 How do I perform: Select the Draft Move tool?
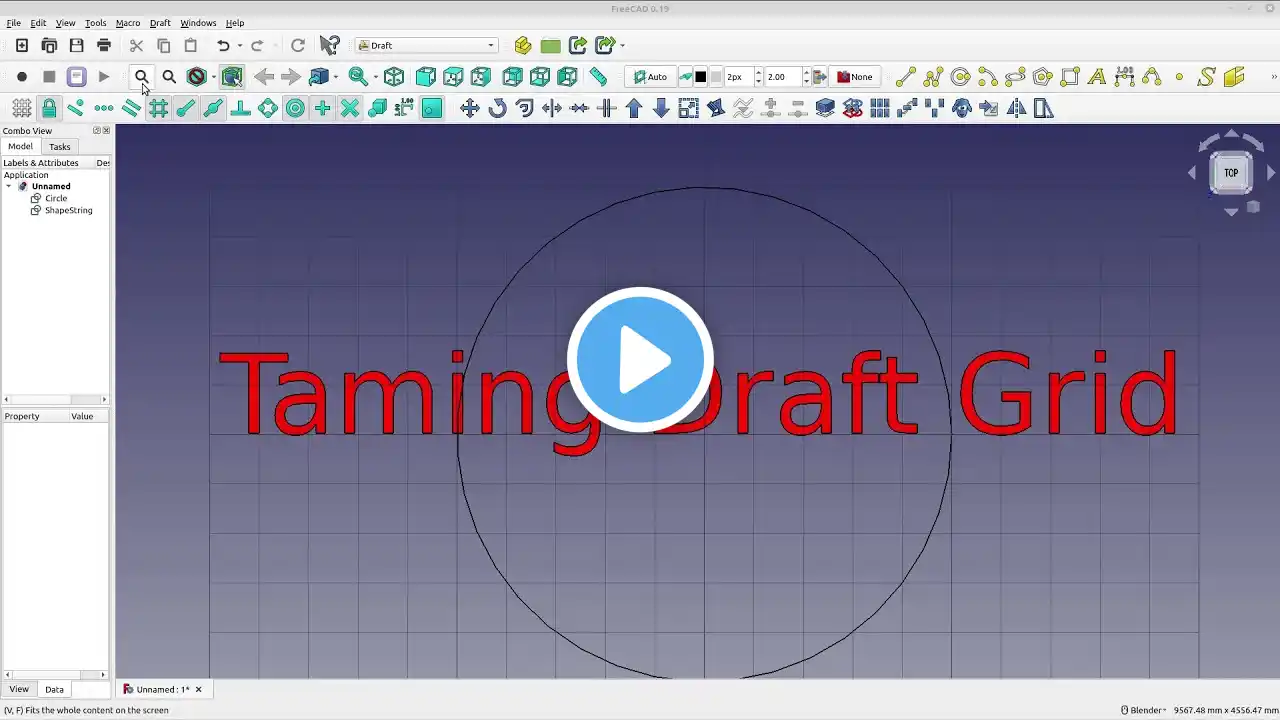[469, 108]
